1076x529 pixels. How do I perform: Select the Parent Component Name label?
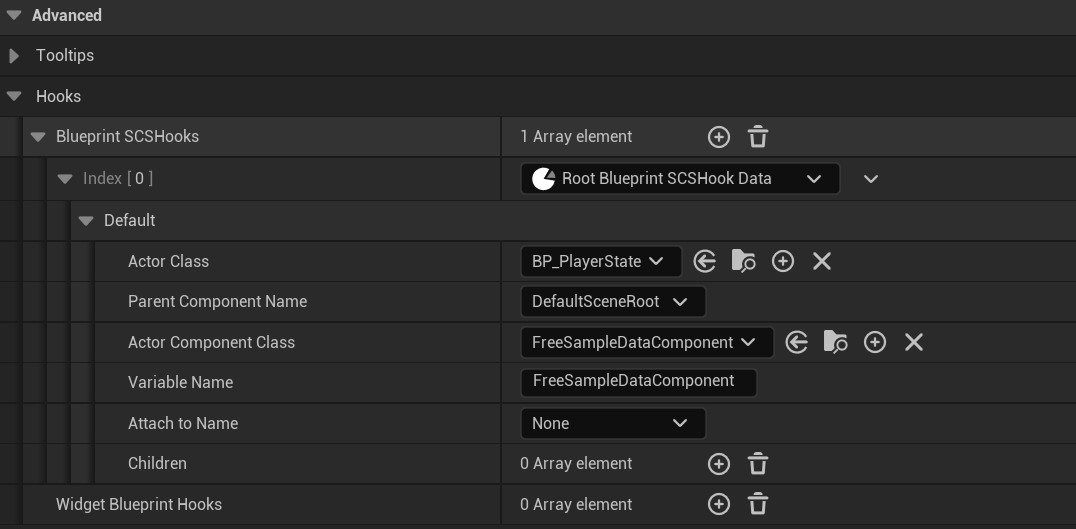(x=217, y=302)
